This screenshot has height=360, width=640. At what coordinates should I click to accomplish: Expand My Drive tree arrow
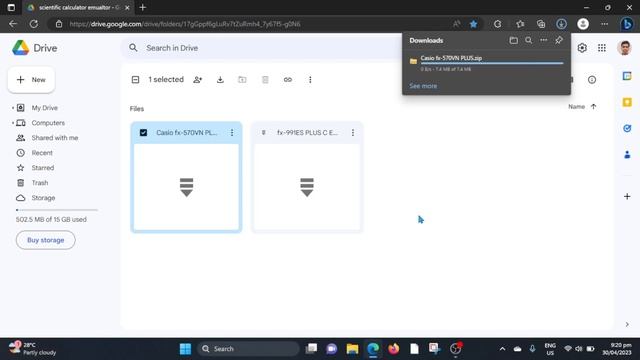pos(13,108)
